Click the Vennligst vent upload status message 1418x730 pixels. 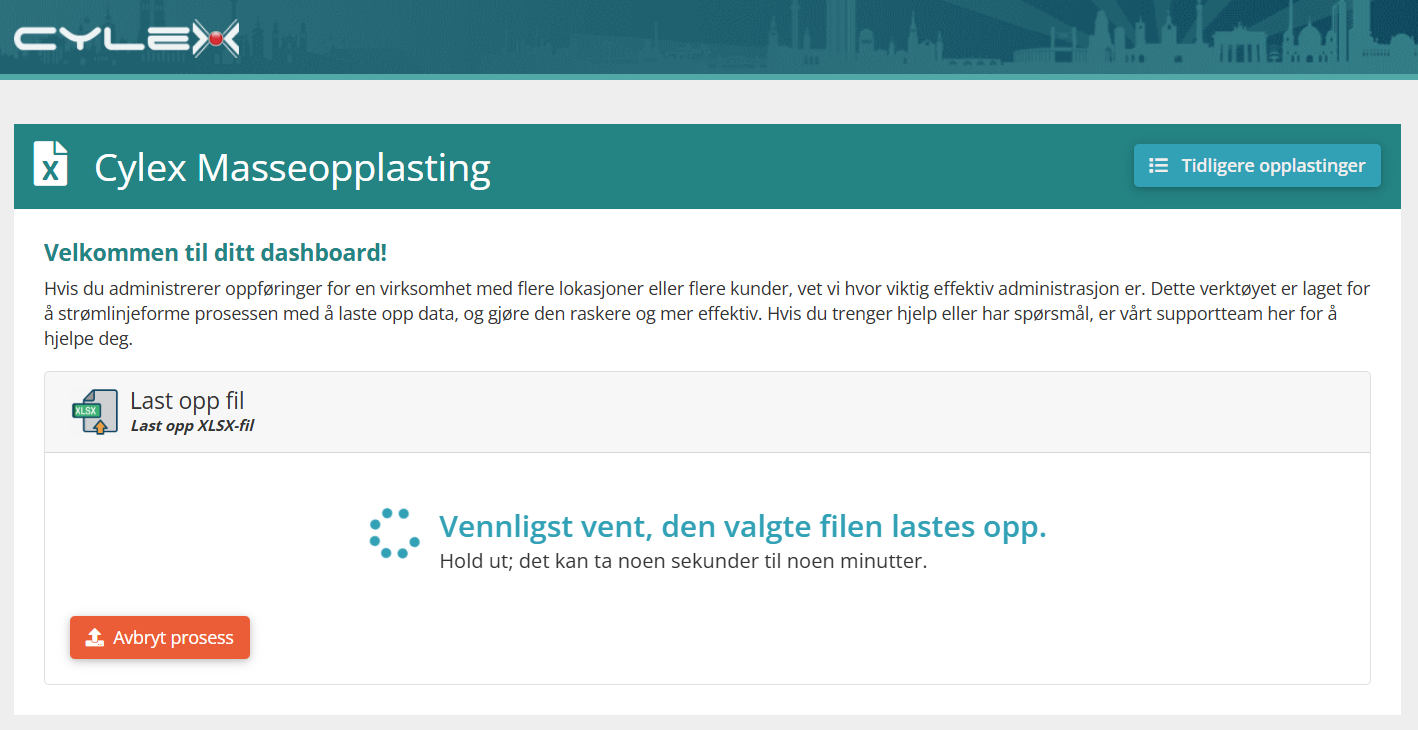[743, 526]
